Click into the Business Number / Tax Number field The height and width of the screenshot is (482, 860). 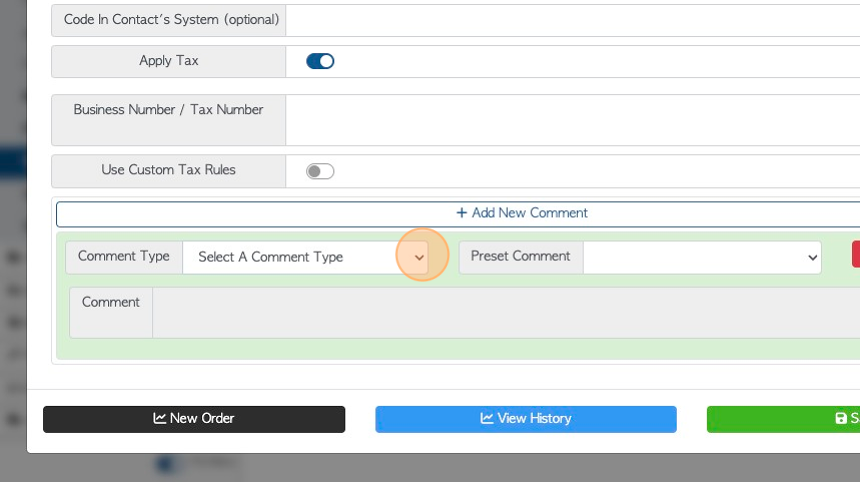[x=573, y=120]
